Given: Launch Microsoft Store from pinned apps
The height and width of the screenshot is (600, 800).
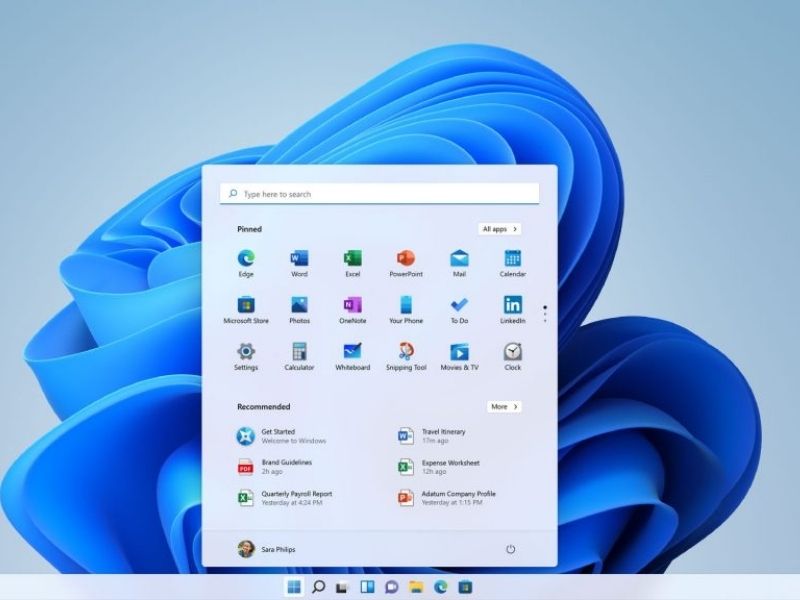Looking at the screenshot, I should click(x=246, y=310).
